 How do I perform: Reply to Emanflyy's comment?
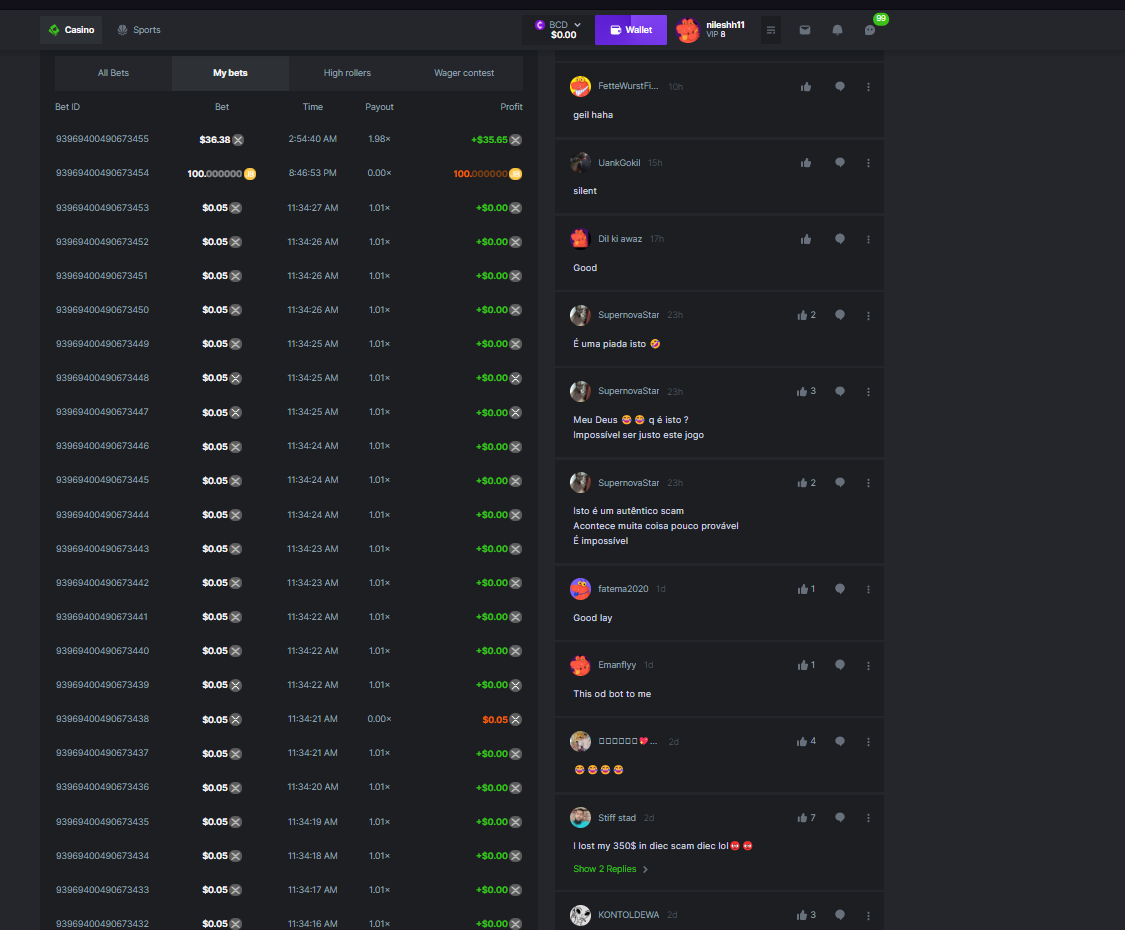coord(840,665)
